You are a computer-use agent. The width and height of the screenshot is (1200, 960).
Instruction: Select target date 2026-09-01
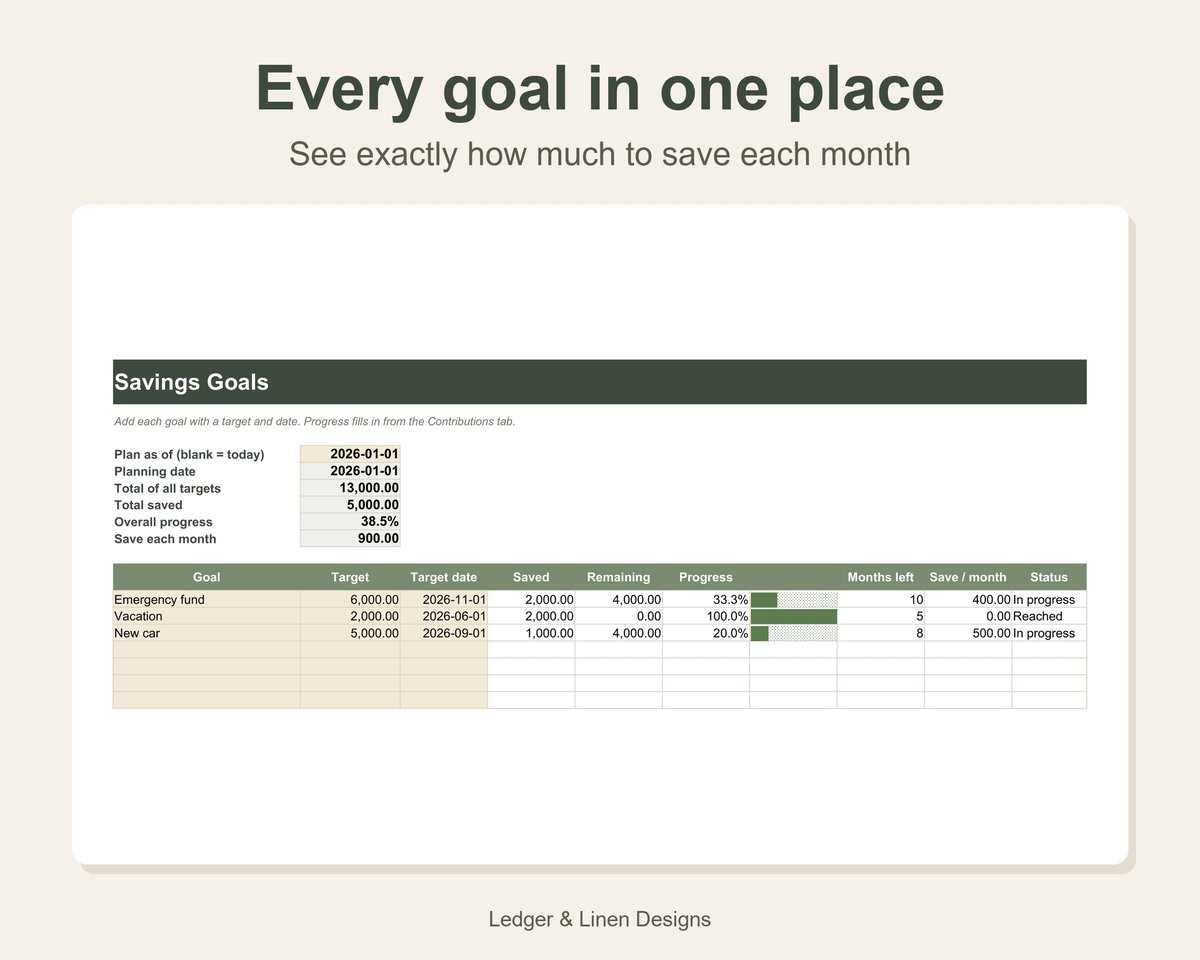point(444,634)
